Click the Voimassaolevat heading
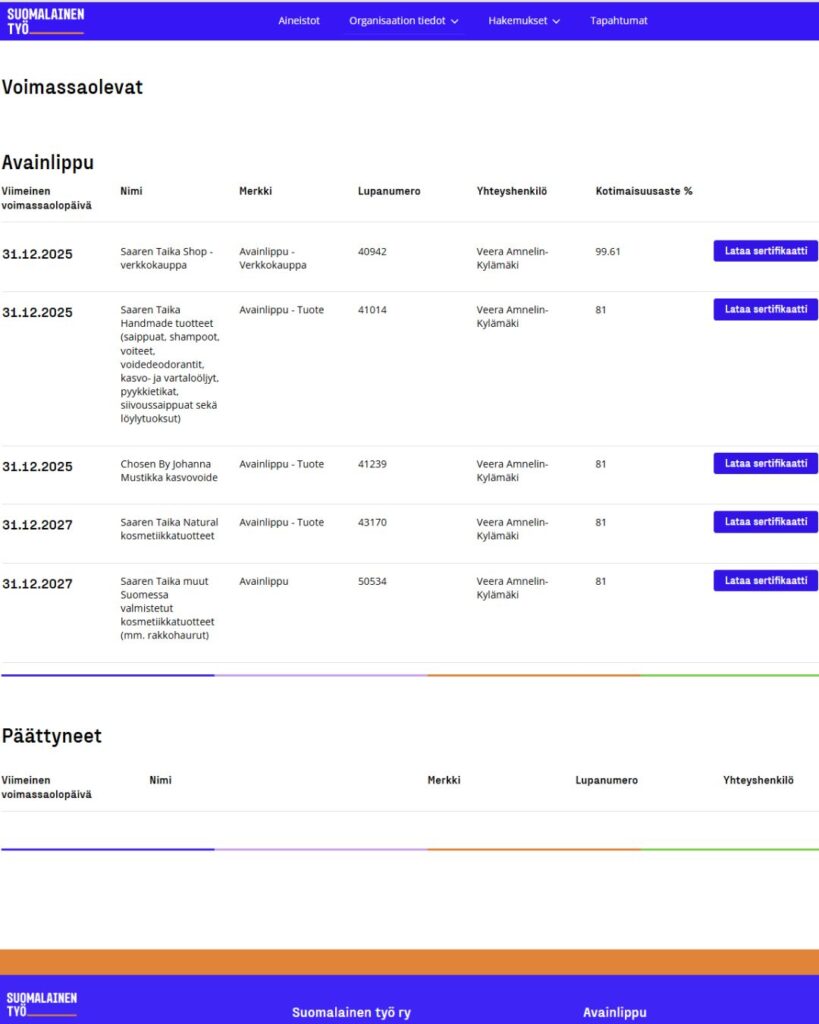Image resolution: width=819 pixels, height=1024 pixels. point(72,87)
